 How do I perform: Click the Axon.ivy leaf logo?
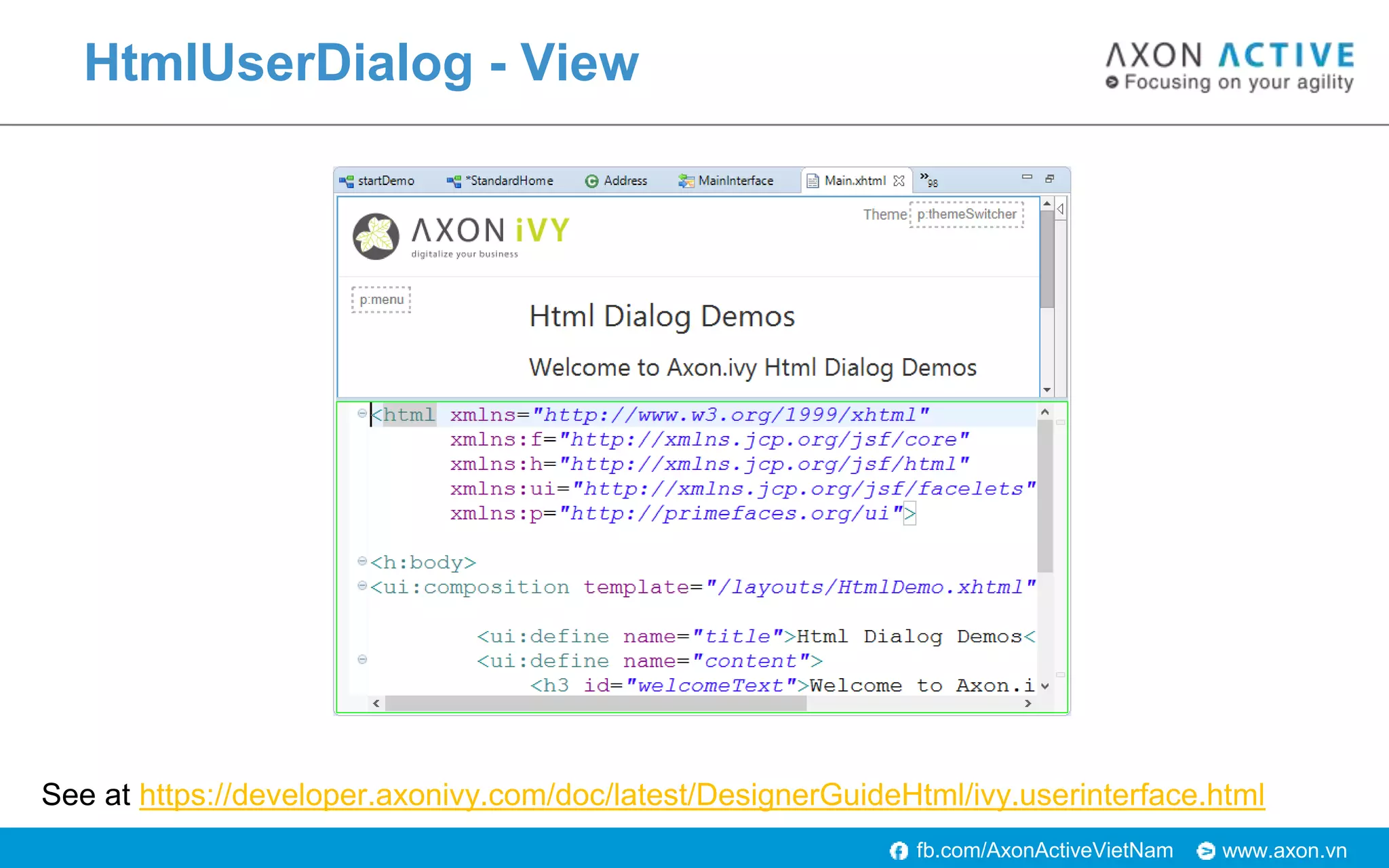point(376,237)
